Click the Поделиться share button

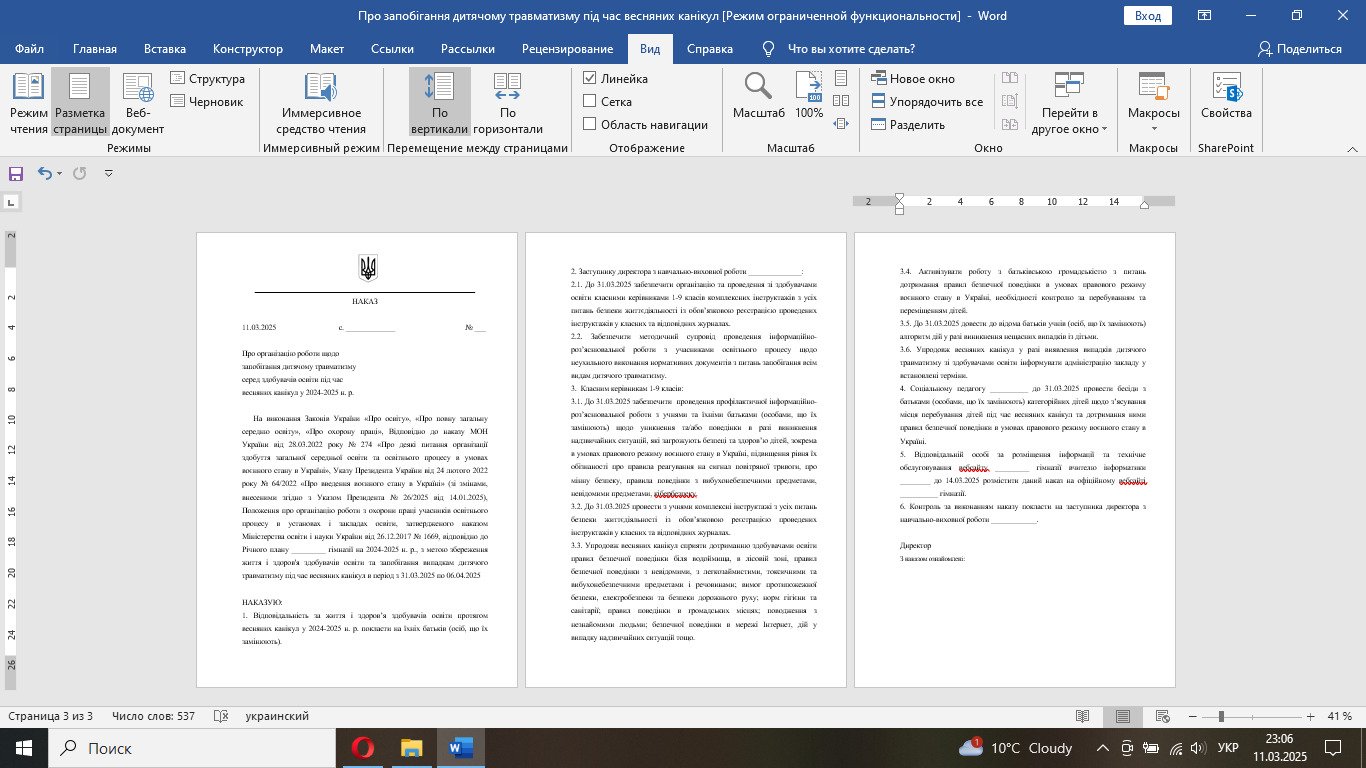point(1300,49)
